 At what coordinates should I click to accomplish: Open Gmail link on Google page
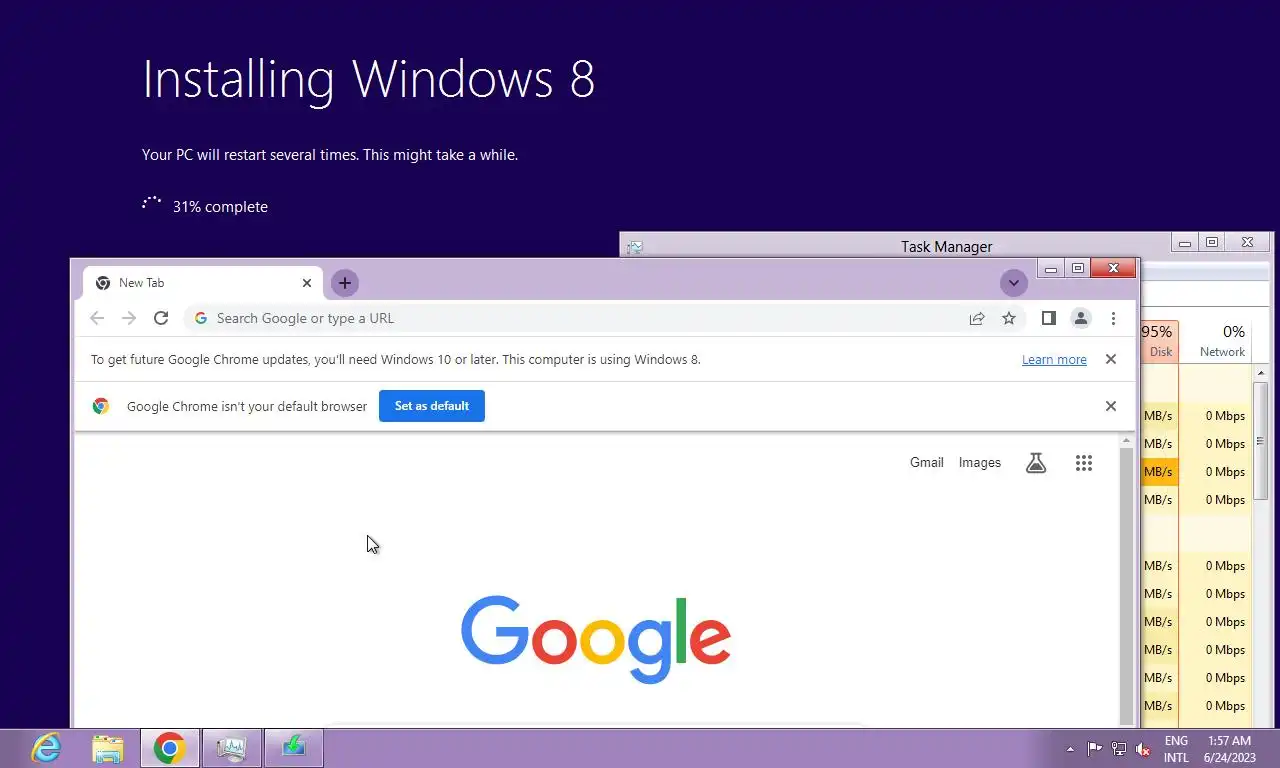pyautogui.click(x=927, y=463)
